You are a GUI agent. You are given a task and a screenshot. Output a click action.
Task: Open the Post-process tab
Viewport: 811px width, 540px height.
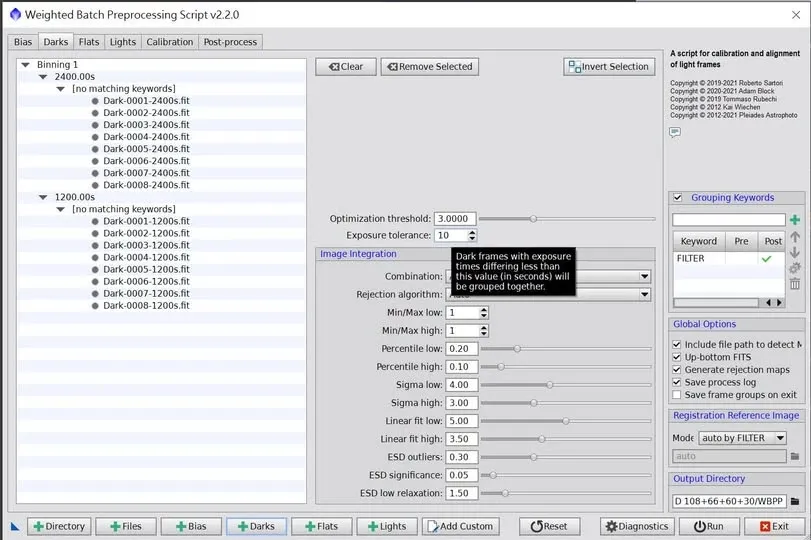230,42
